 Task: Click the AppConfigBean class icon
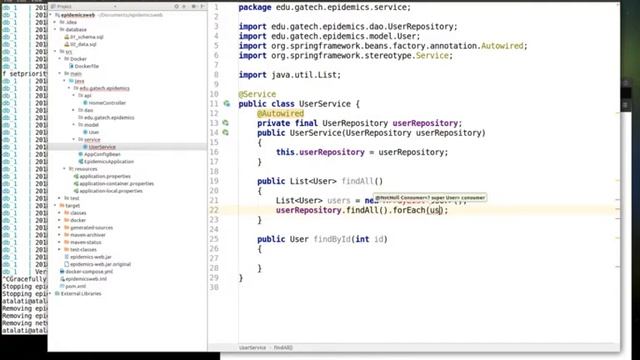pyautogui.click(x=81, y=154)
